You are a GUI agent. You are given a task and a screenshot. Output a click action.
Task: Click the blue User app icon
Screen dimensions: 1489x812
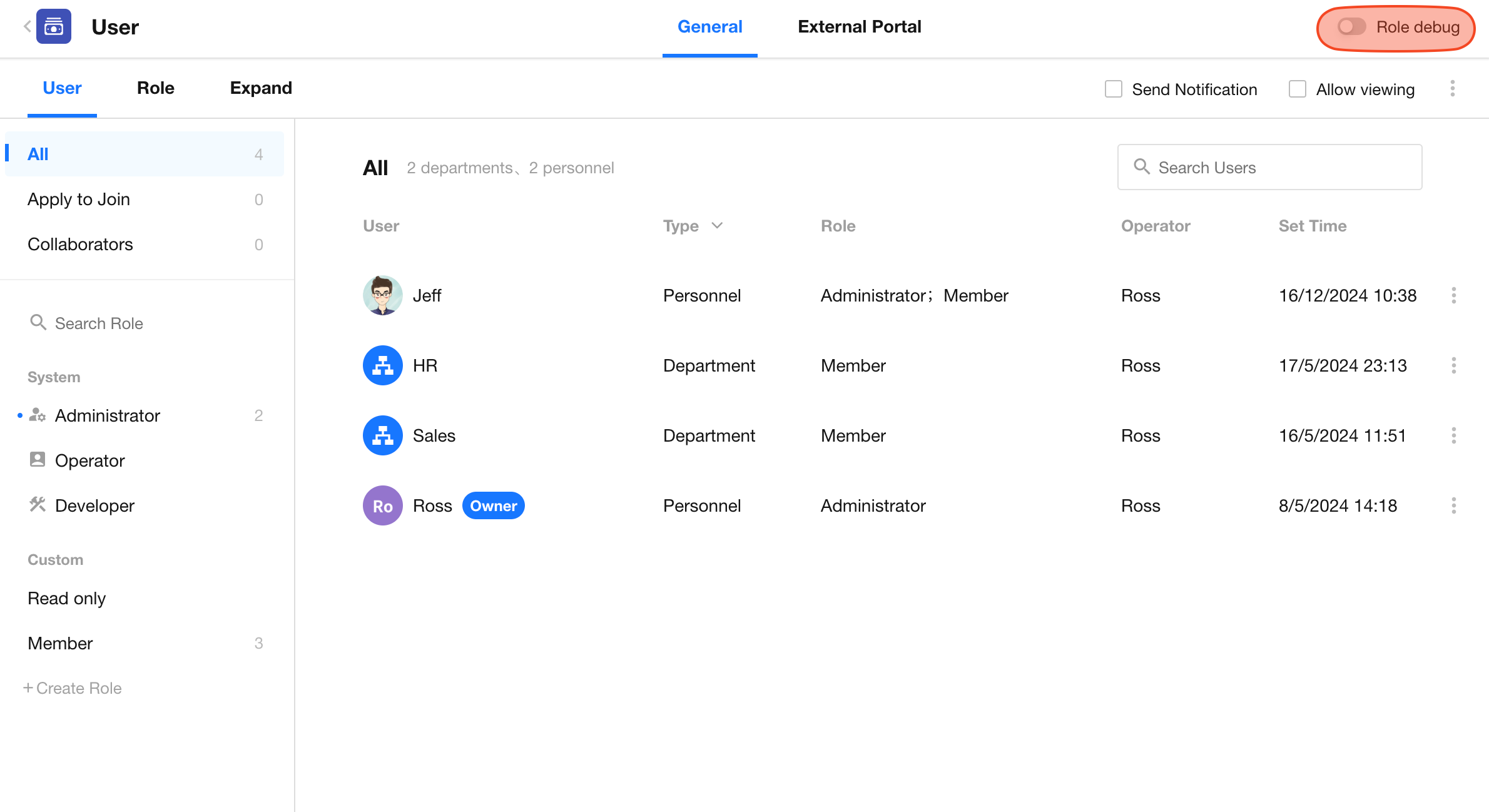pos(54,26)
